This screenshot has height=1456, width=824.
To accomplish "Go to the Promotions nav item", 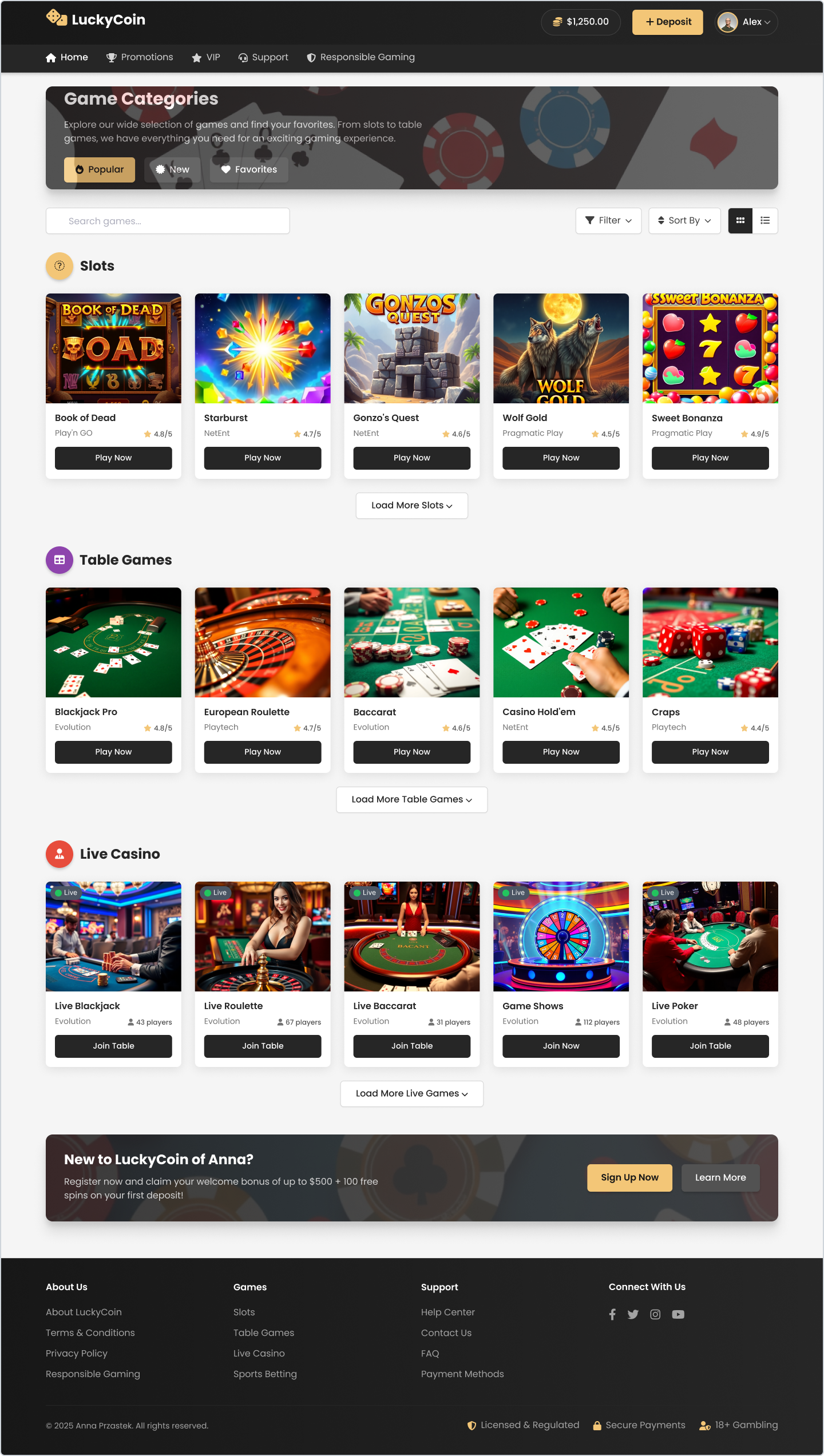I will [140, 57].
